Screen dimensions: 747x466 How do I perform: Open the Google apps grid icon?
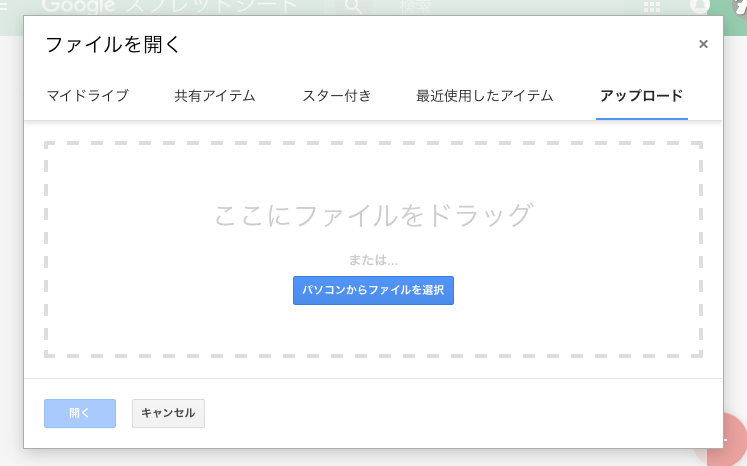pos(652,7)
